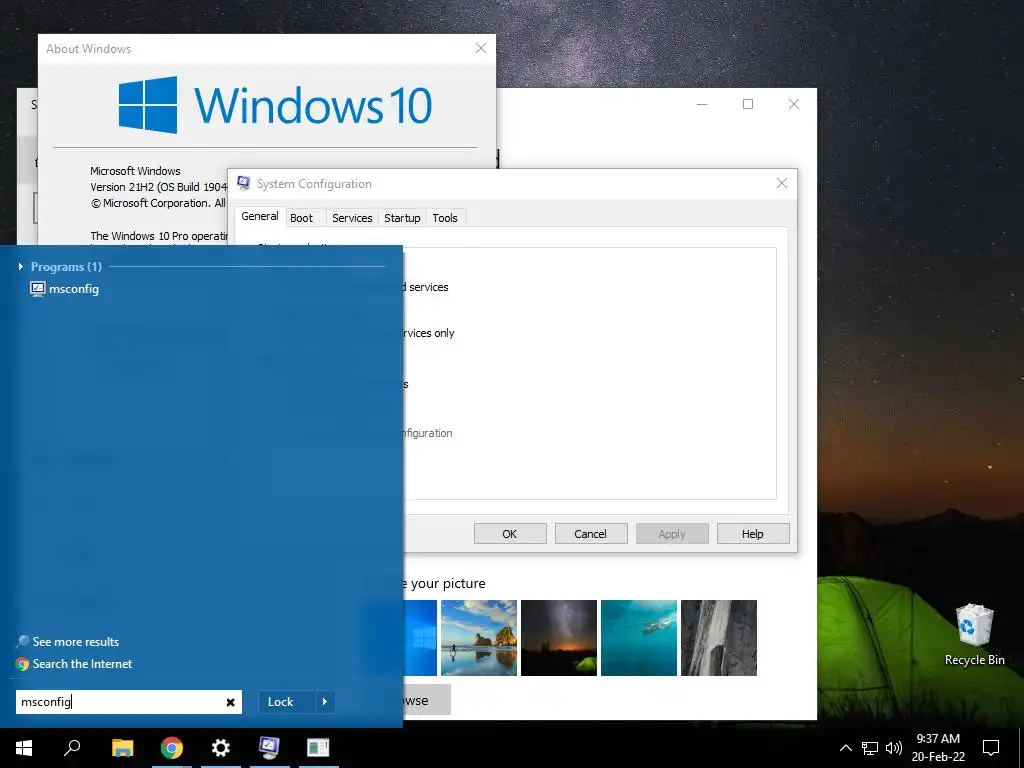Show hidden tray icons chevron
This screenshot has height=768, width=1024.
(846, 748)
